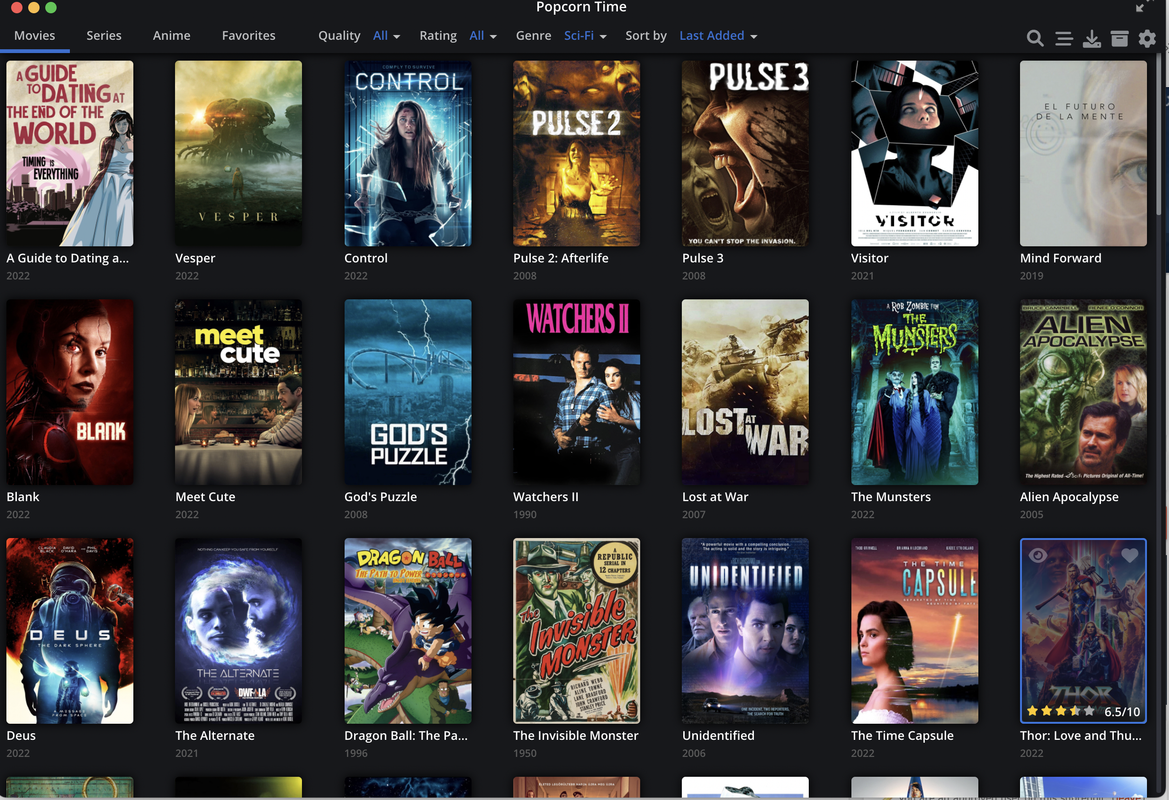The image size is (1169, 800).
Task: Open the Deus movie poster
Action: 70,631
